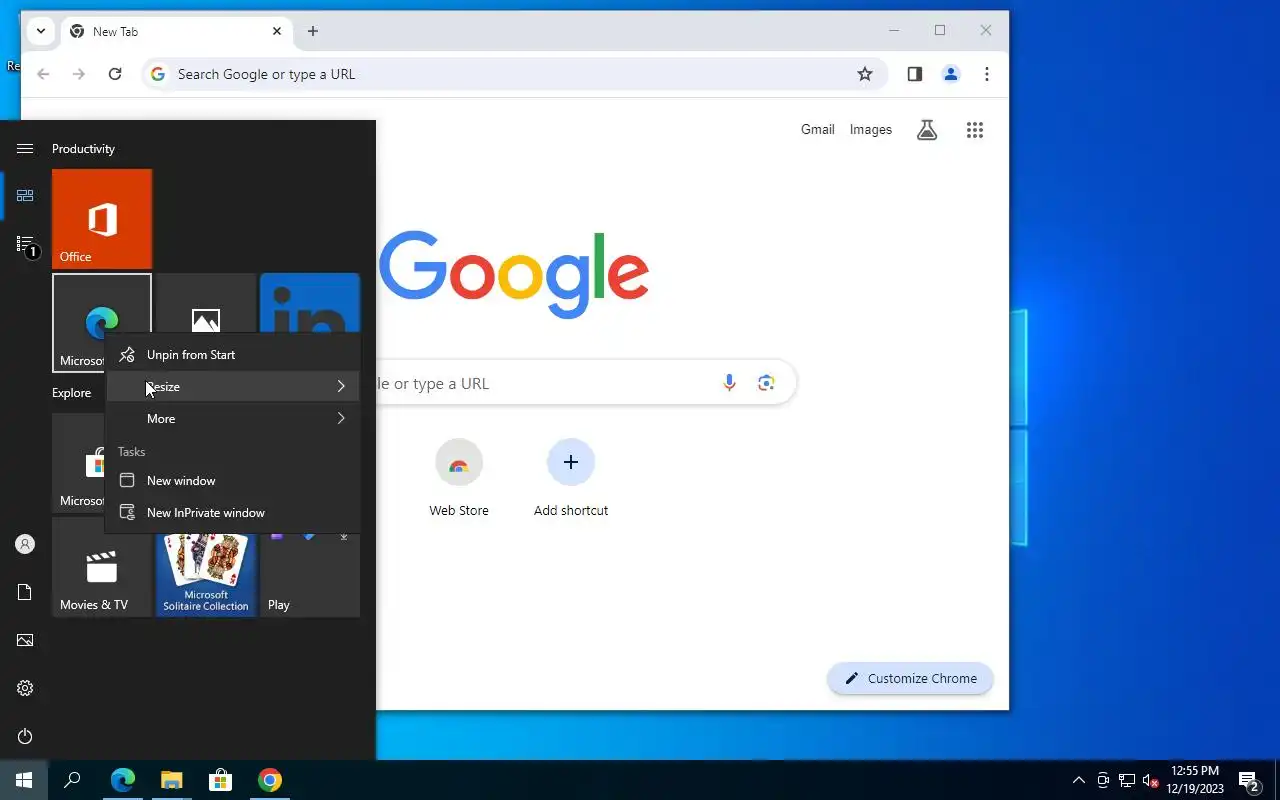Screen dimensions: 1280x800
Task: Open Settings gear in Start sidebar
Action: tap(25, 688)
